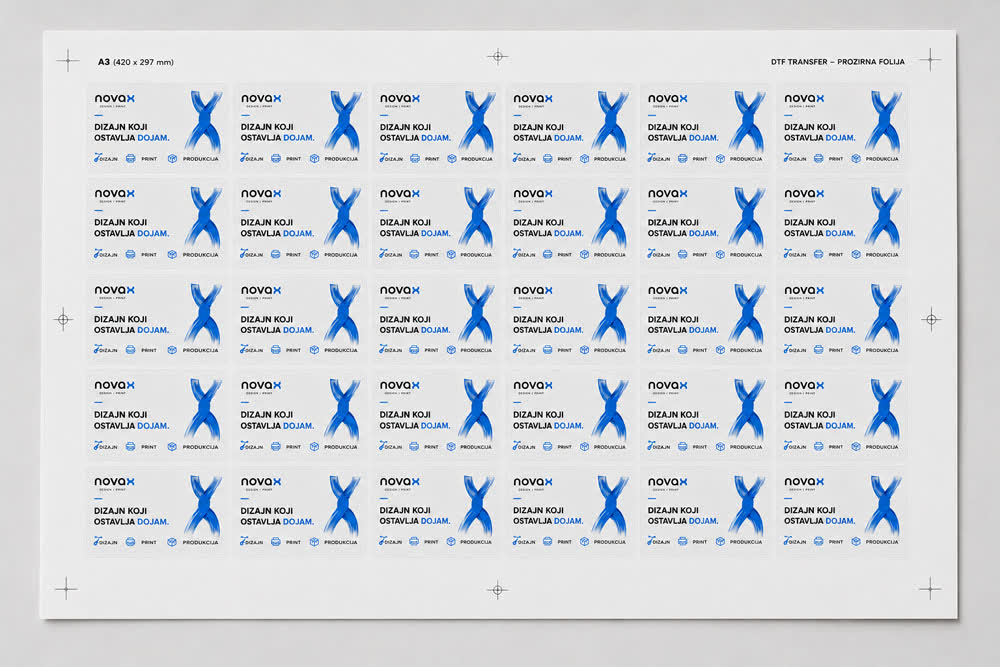Click the novax logo on the top-left sticker
This screenshot has width=1000, height=667.
[115, 99]
